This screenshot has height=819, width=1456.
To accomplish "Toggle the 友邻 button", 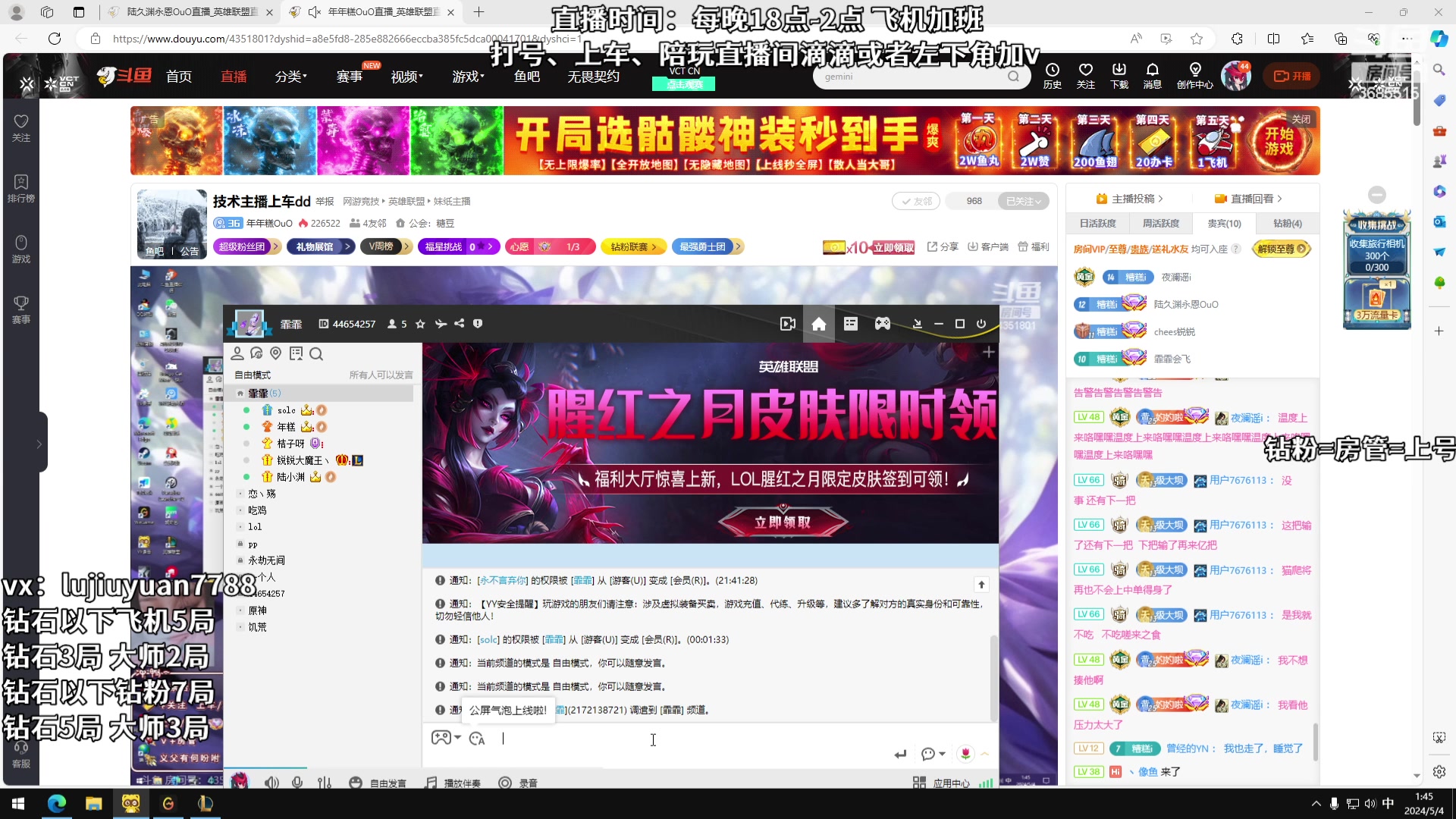I will pyautogui.click(x=916, y=201).
